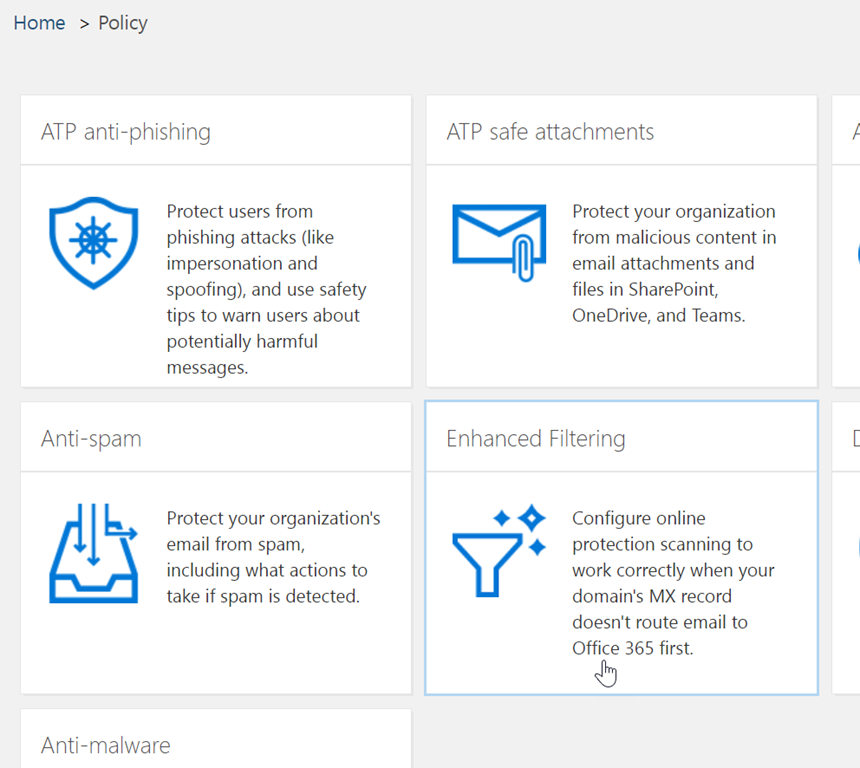860x768 pixels.
Task: Click the Enhanced Filtering funnel icon
Action: 499,551
